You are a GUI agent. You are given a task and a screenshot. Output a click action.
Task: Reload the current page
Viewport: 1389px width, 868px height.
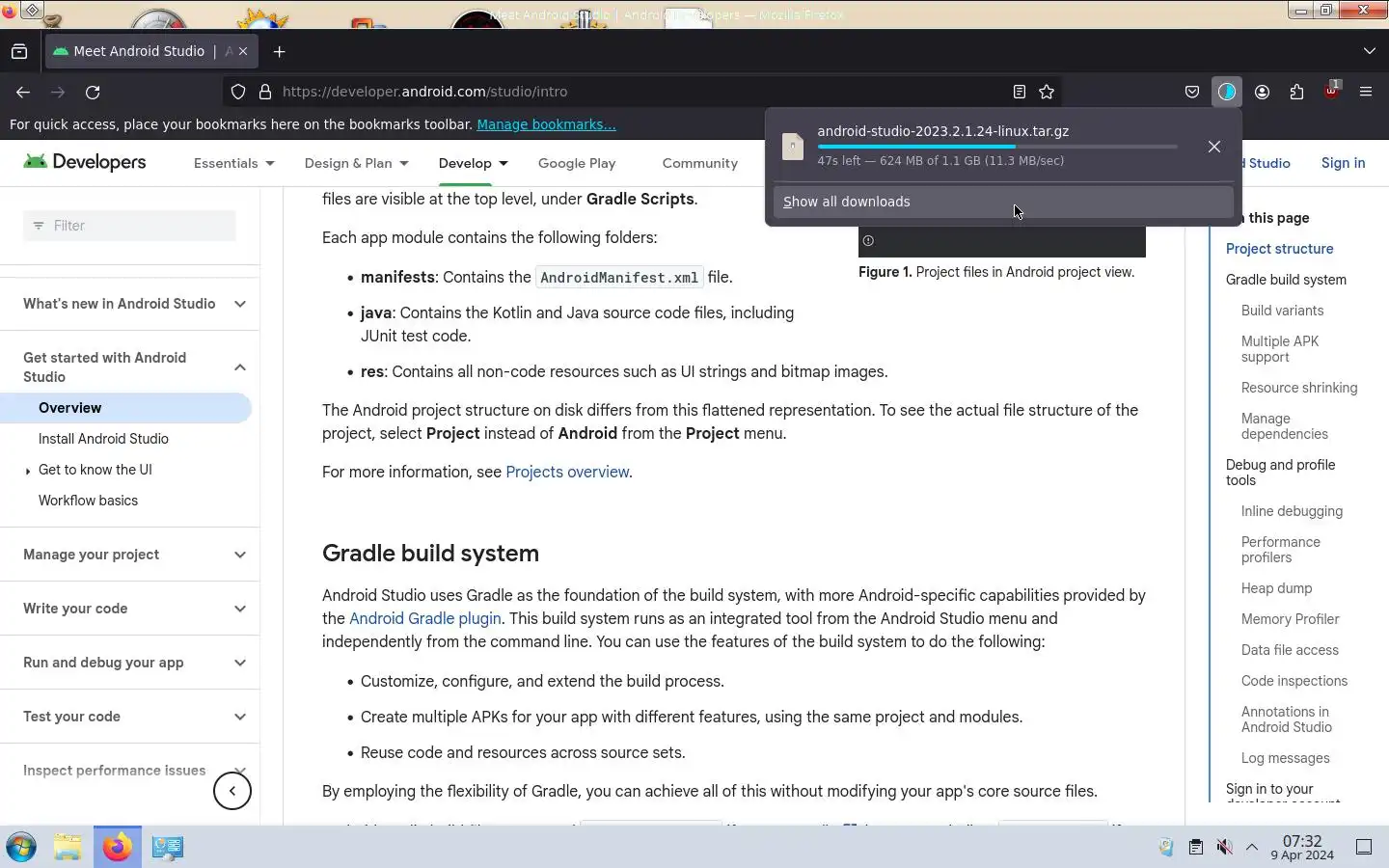point(93,92)
